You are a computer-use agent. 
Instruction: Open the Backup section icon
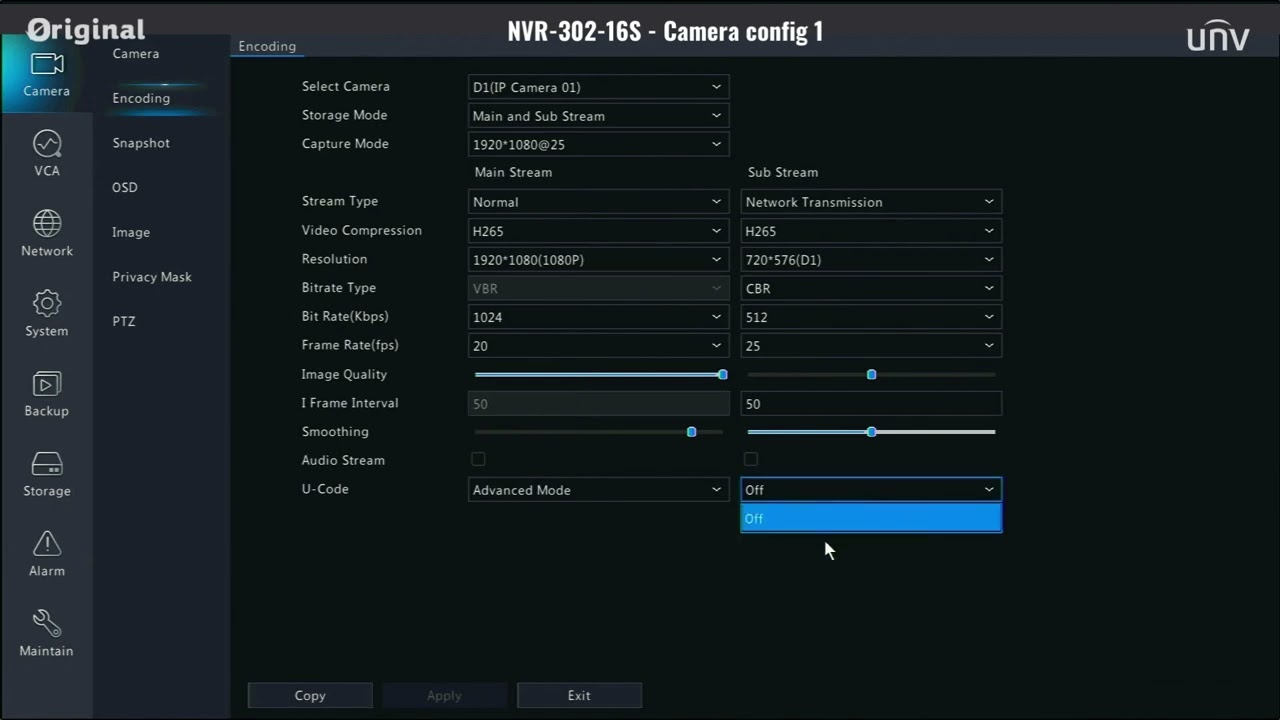[x=47, y=384]
